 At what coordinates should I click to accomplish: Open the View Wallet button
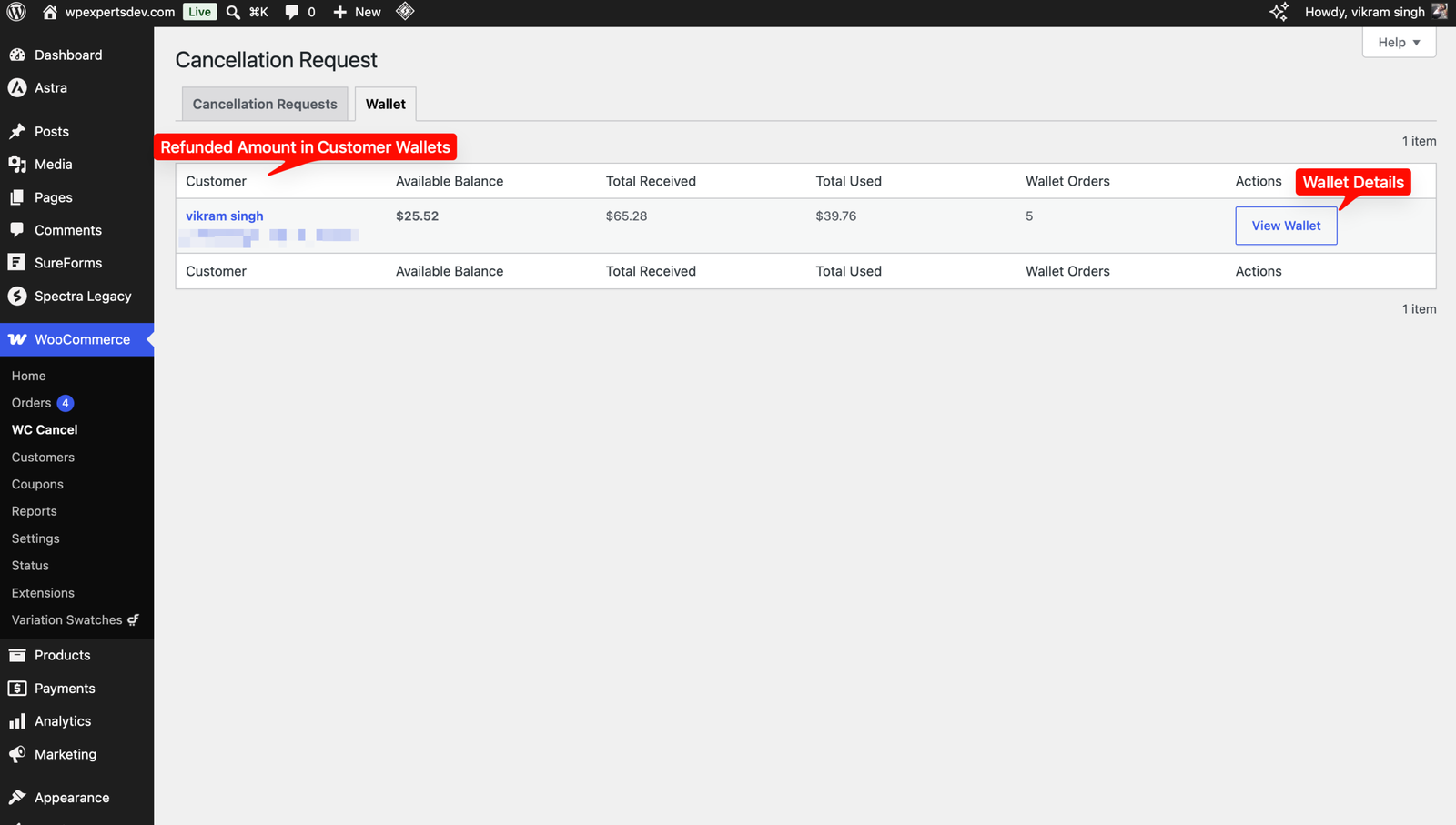pyautogui.click(x=1286, y=226)
